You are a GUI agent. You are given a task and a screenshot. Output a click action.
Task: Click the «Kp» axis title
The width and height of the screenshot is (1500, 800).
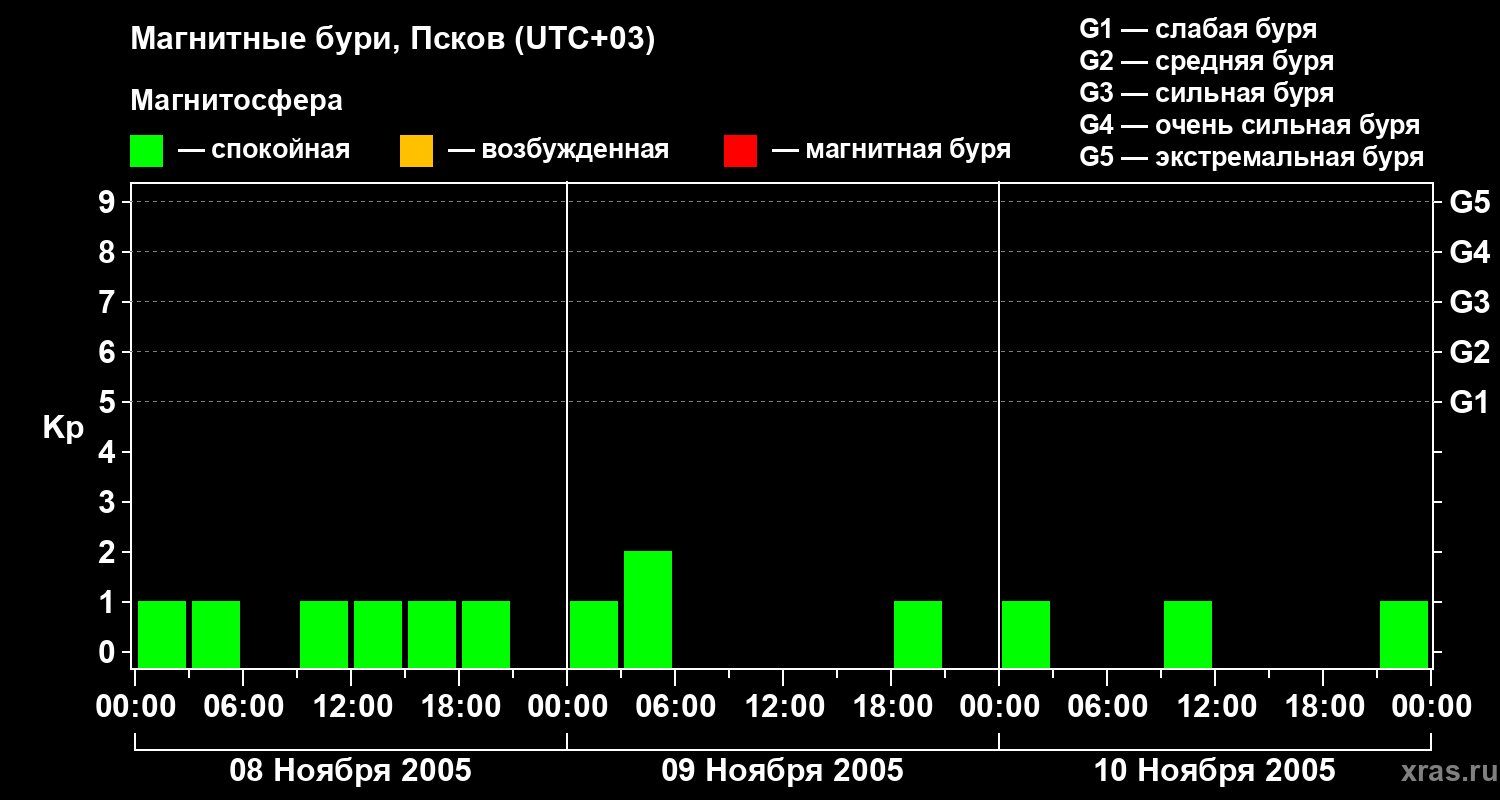pos(63,428)
